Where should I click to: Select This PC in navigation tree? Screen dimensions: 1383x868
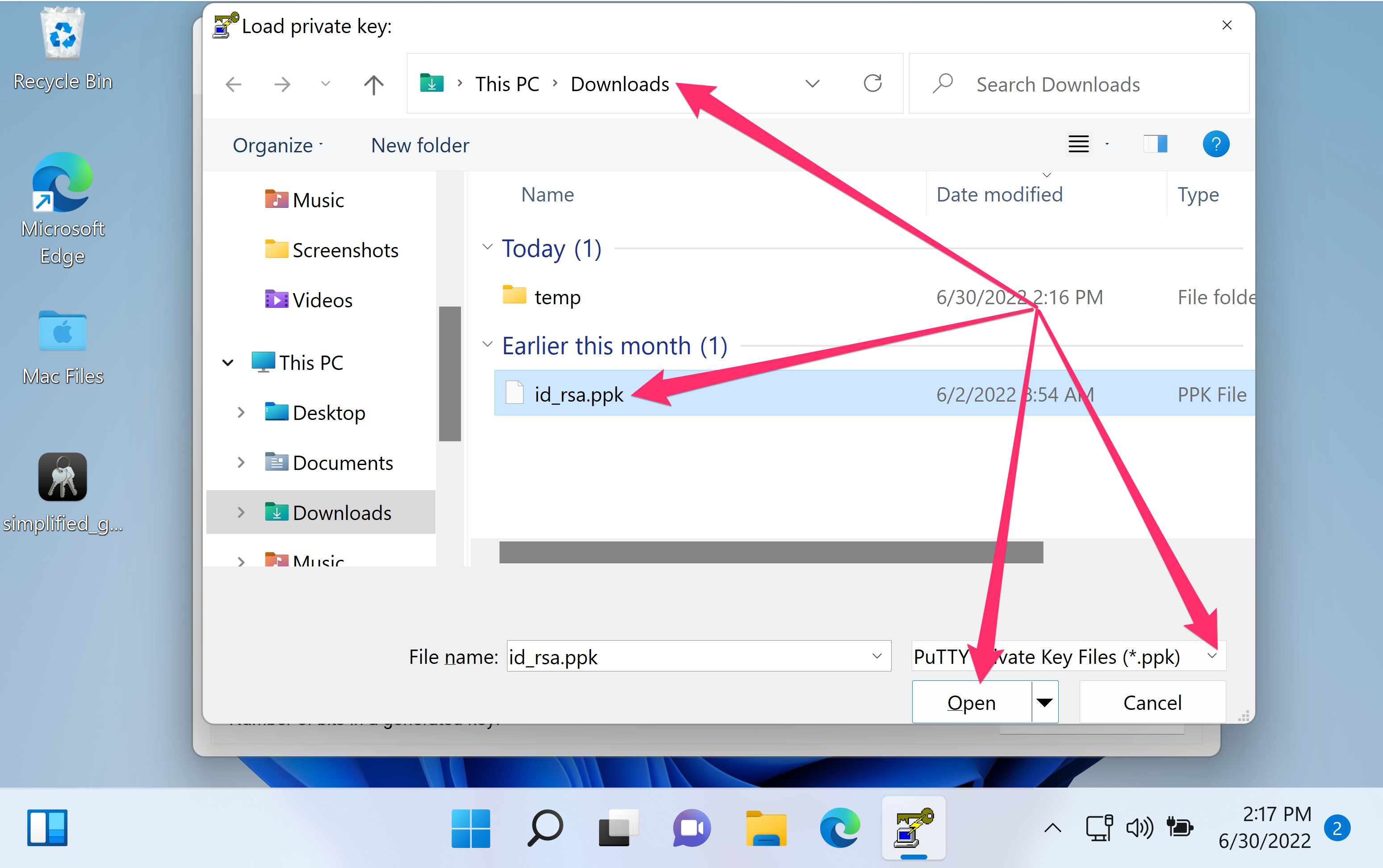pos(297,363)
